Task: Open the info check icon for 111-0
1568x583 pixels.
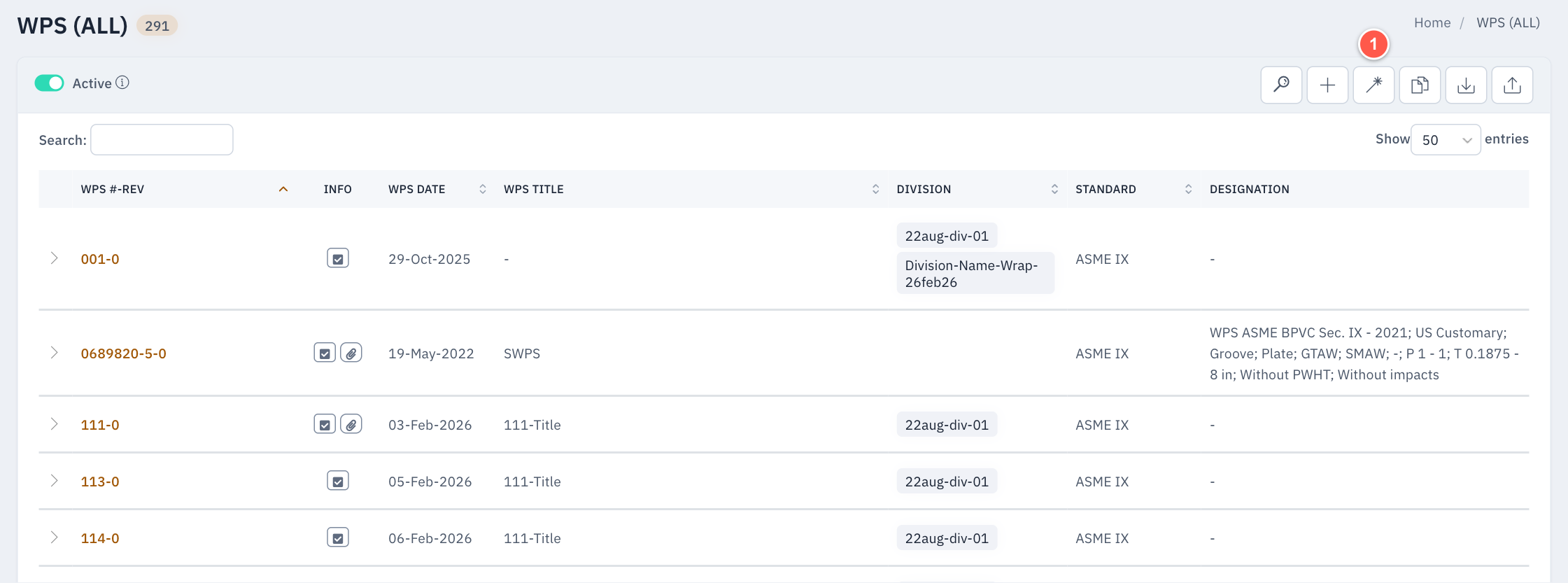Action: click(325, 424)
